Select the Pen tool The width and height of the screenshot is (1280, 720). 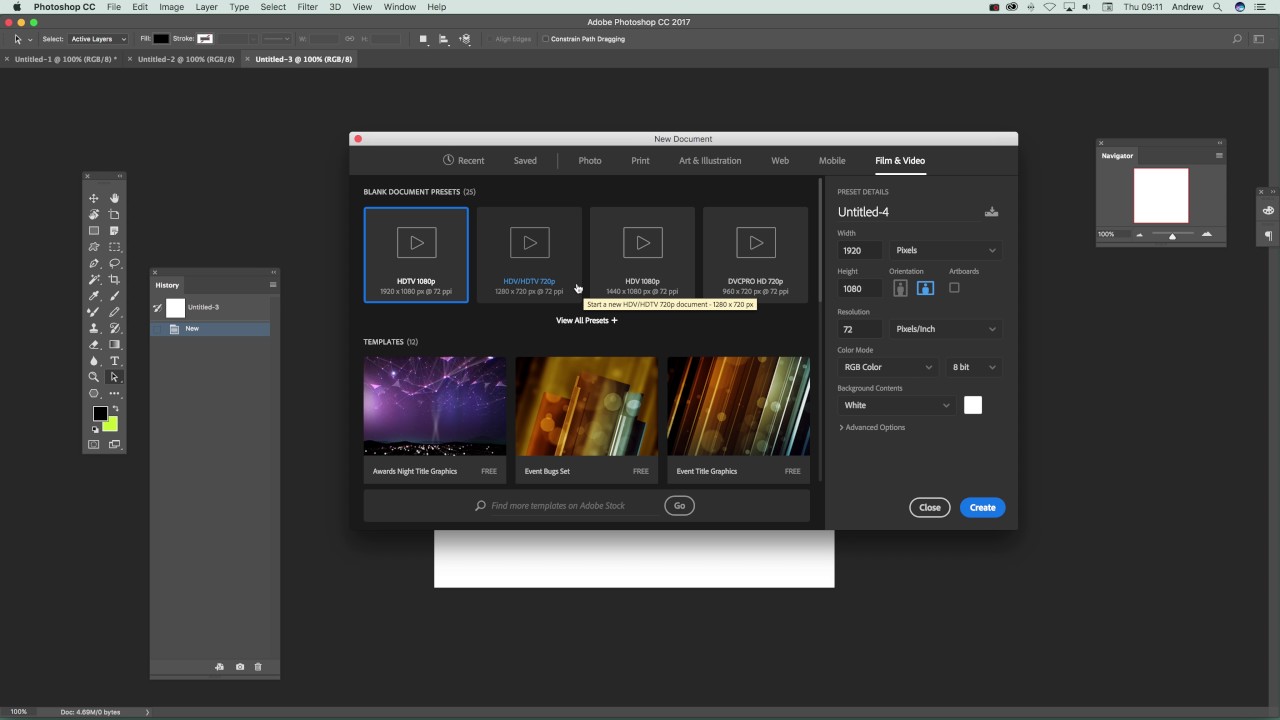[94, 263]
